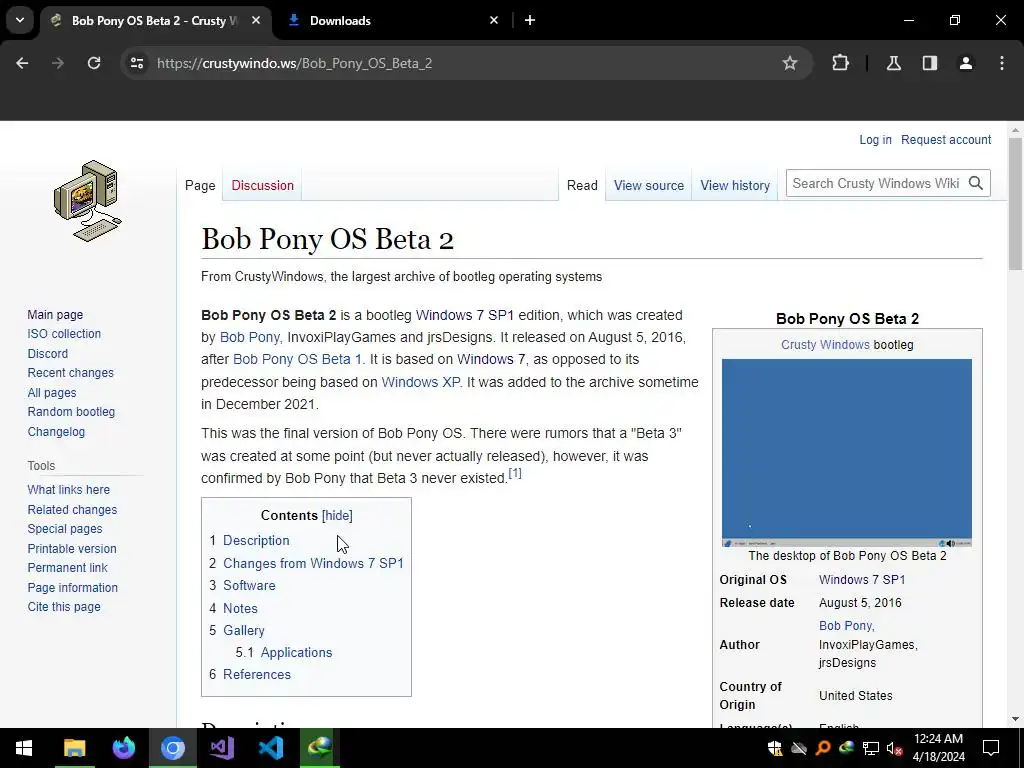The width and height of the screenshot is (1024, 768).
Task: Open What links here tool
Action: tap(69, 490)
